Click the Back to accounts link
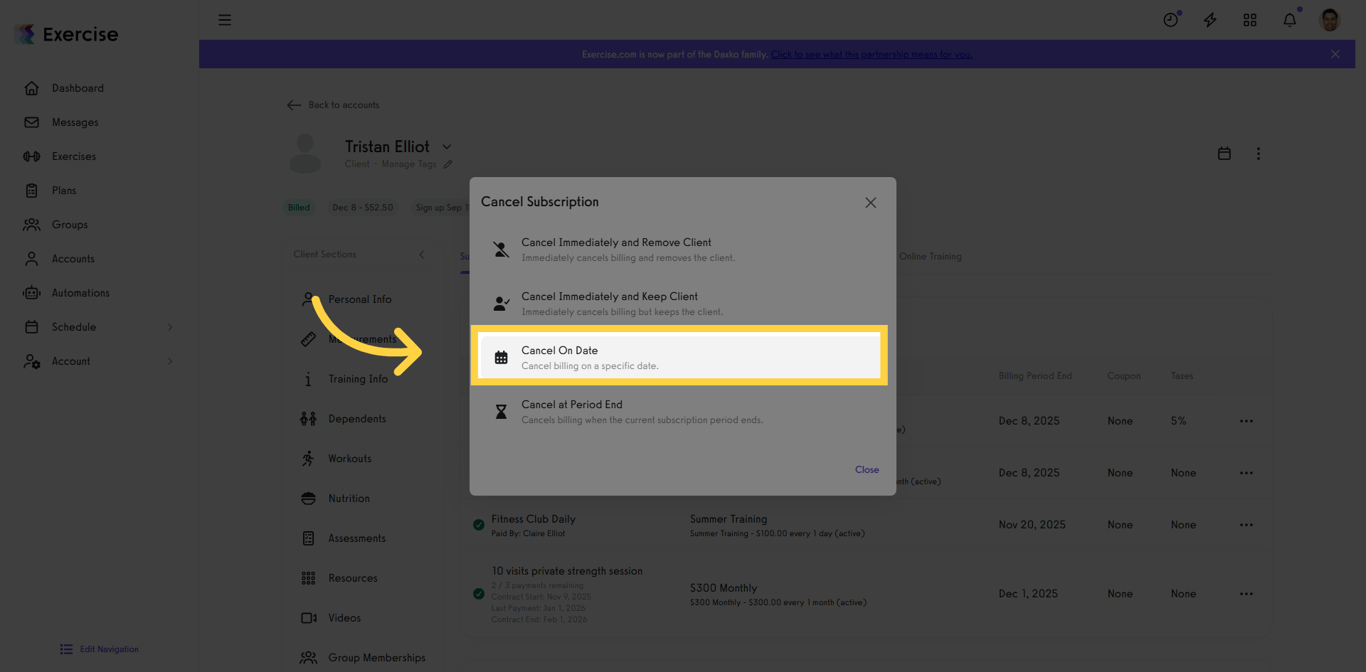The width and height of the screenshot is (1366, 672). tap(334, 104)
